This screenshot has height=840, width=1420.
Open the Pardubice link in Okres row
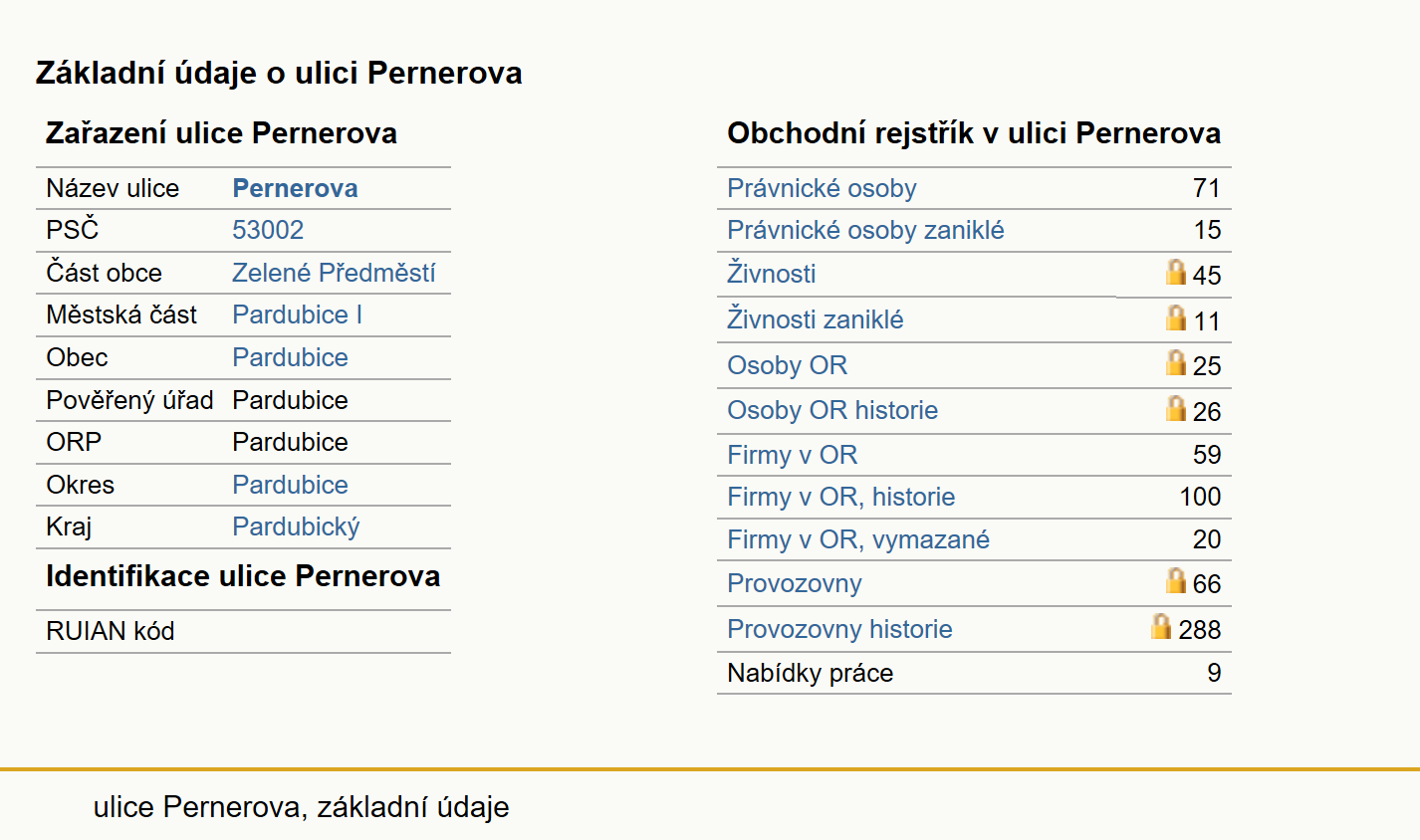[290, 485]
